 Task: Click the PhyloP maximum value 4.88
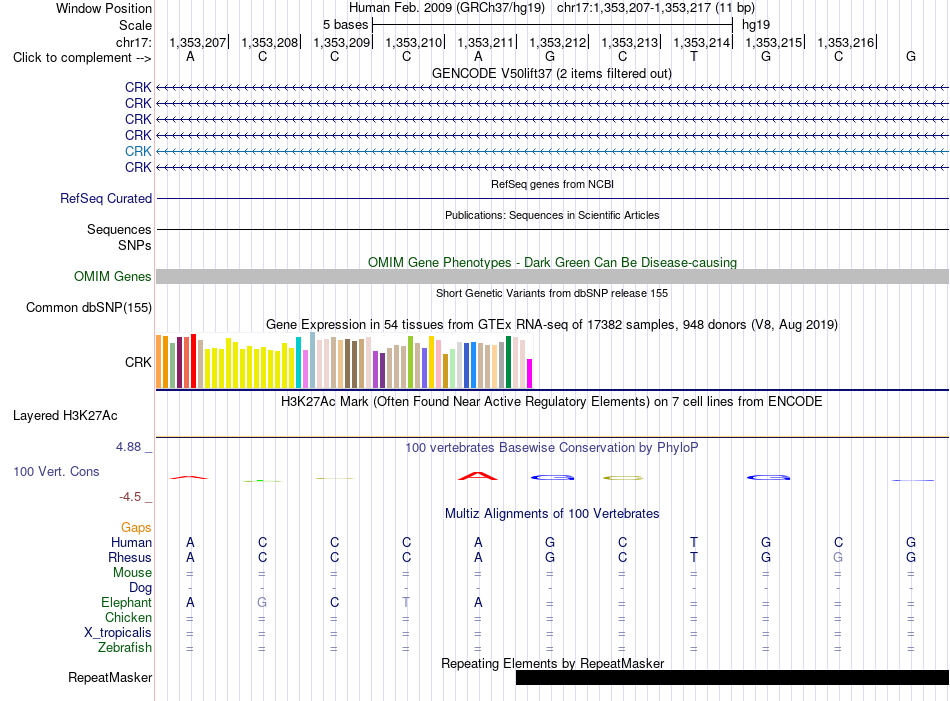[x=128, y=447]
